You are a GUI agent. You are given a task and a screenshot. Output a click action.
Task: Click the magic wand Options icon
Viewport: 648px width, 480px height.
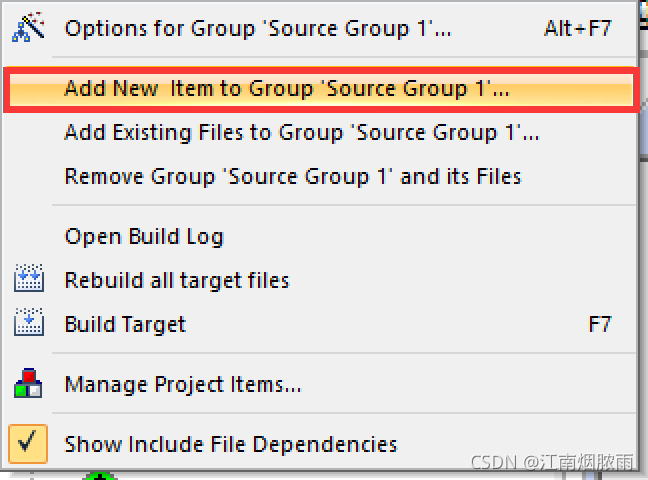coord(26,27)
